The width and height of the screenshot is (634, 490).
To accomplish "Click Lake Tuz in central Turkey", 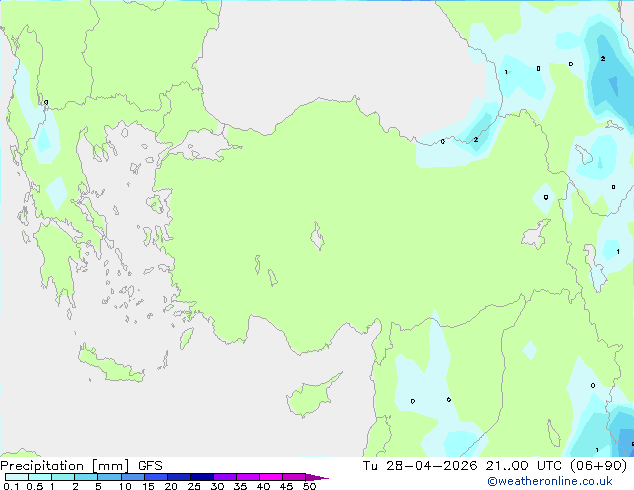I will tap(317, 236).
